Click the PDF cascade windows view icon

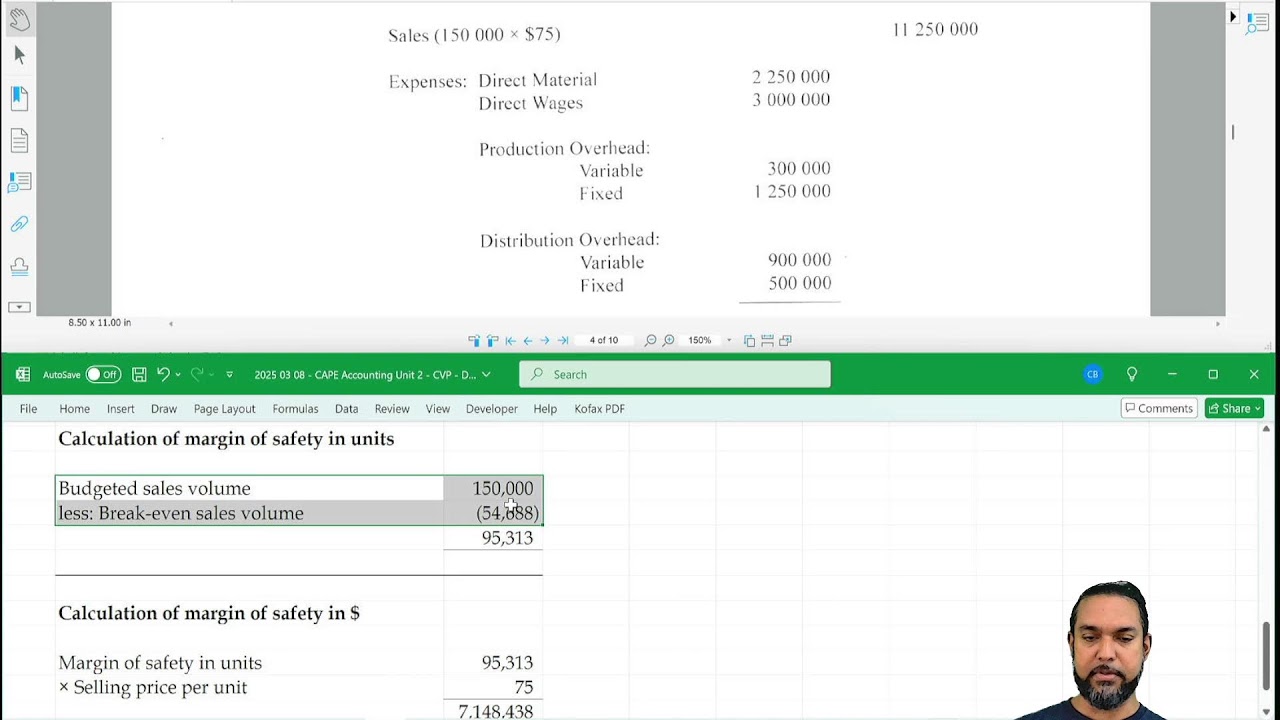click(785, 341)
